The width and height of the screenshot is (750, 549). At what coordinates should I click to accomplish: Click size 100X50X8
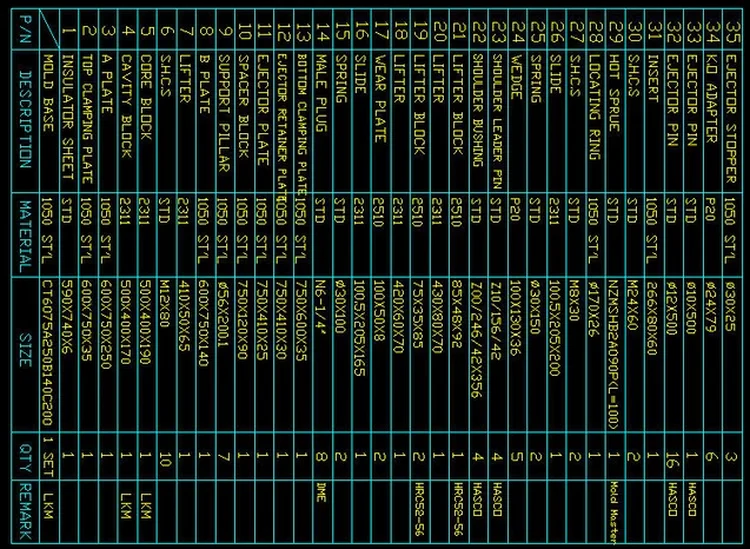tap(380, 310)
